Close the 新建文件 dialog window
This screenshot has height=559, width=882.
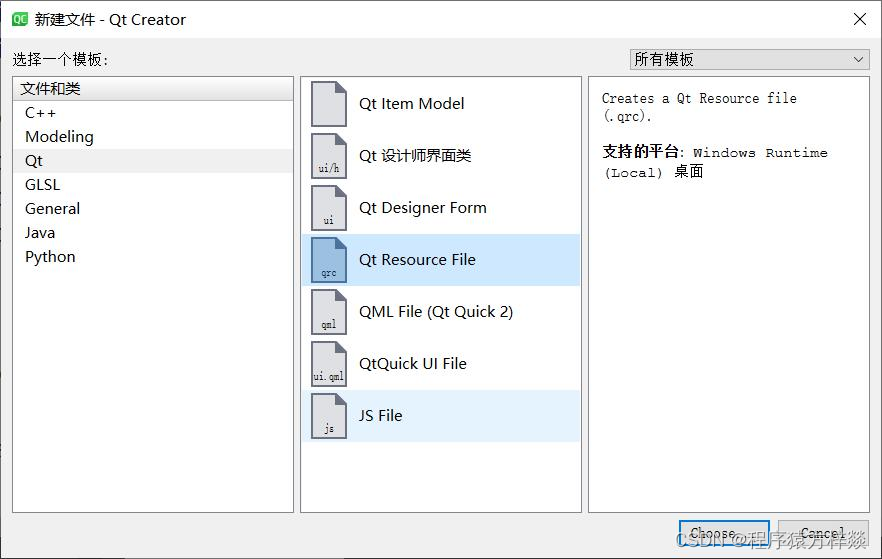point(860,19)
